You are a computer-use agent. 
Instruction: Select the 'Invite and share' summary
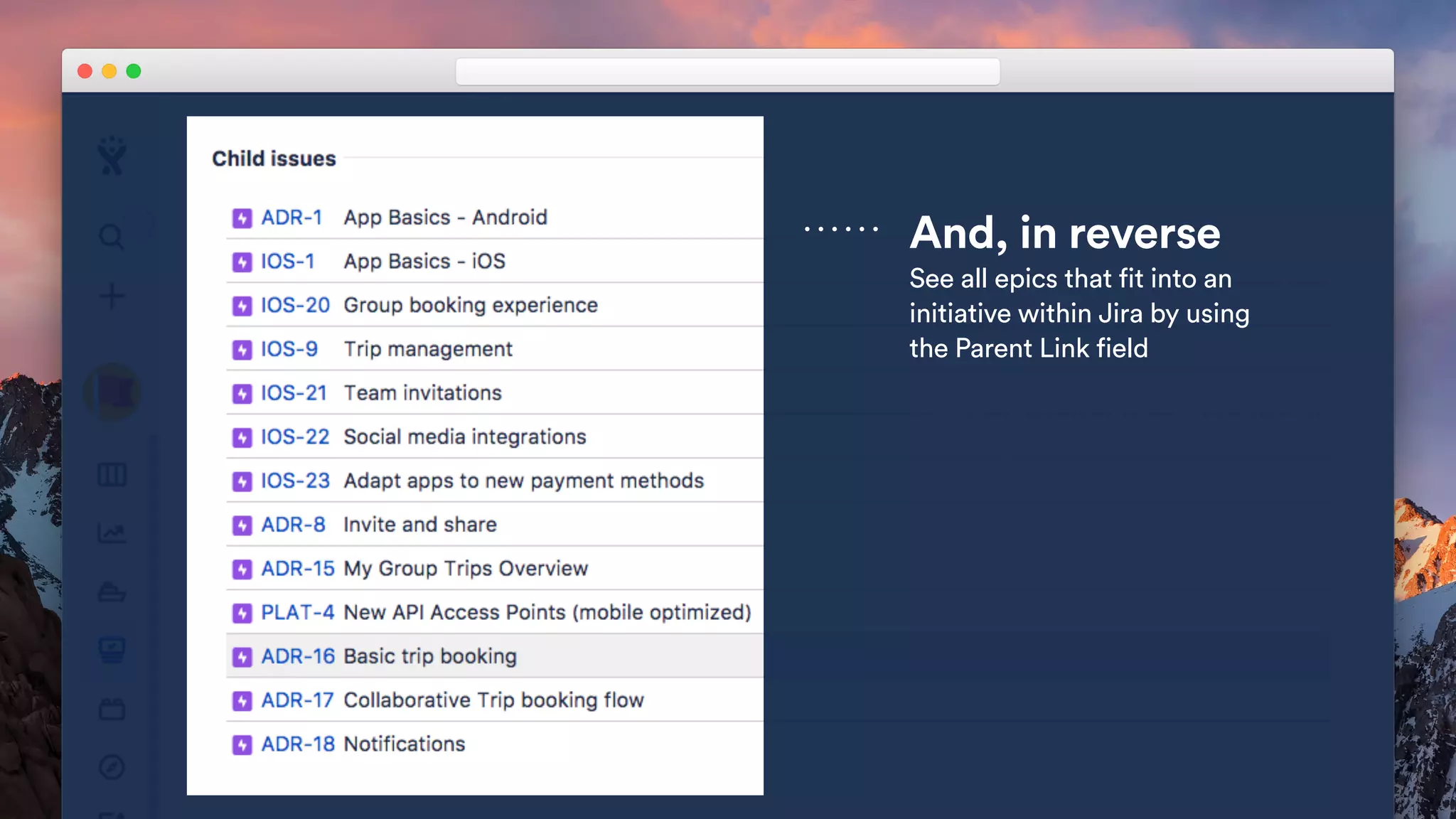pos(420,525)
